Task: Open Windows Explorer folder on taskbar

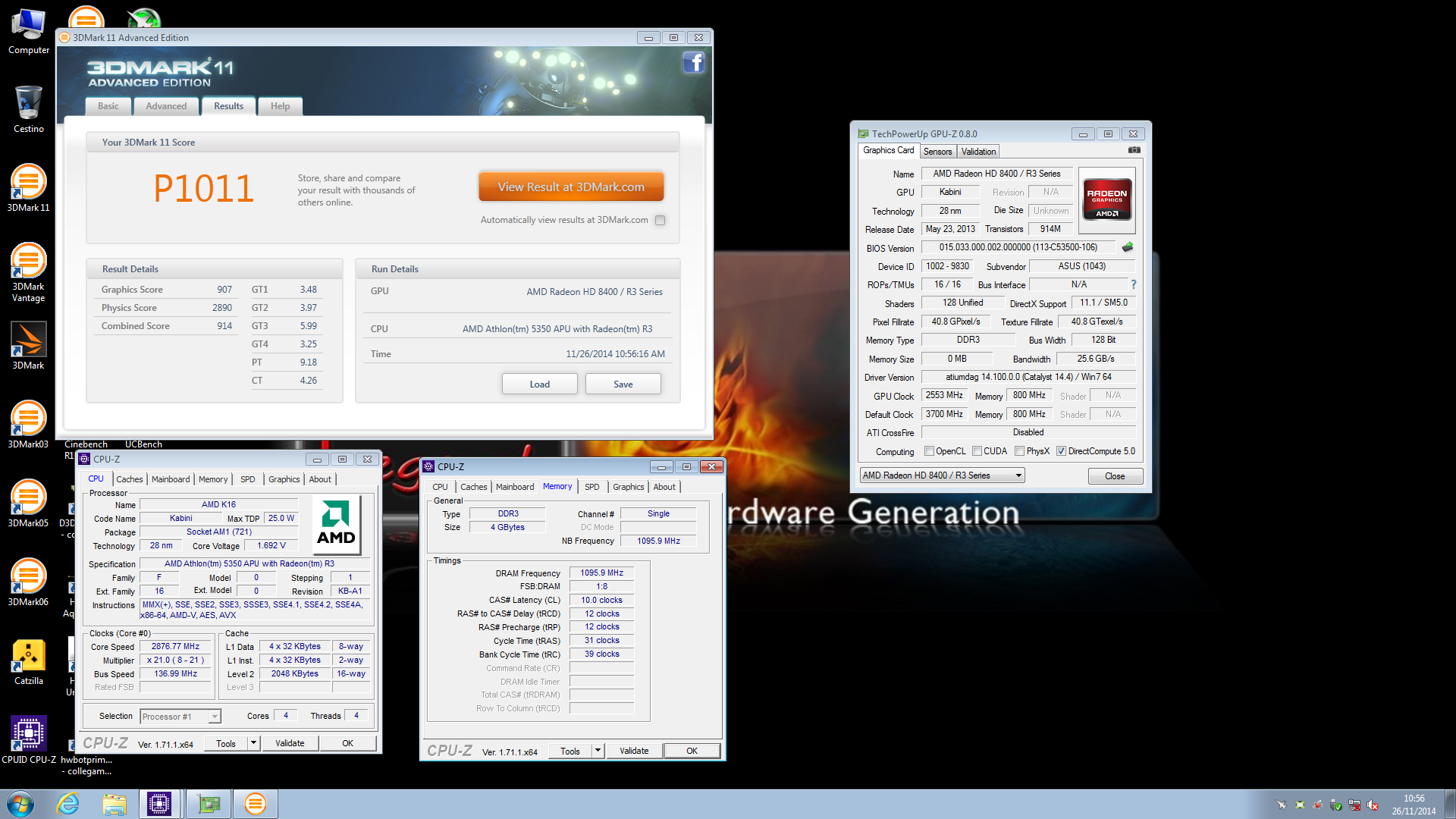Action: (x=115, y=804)
